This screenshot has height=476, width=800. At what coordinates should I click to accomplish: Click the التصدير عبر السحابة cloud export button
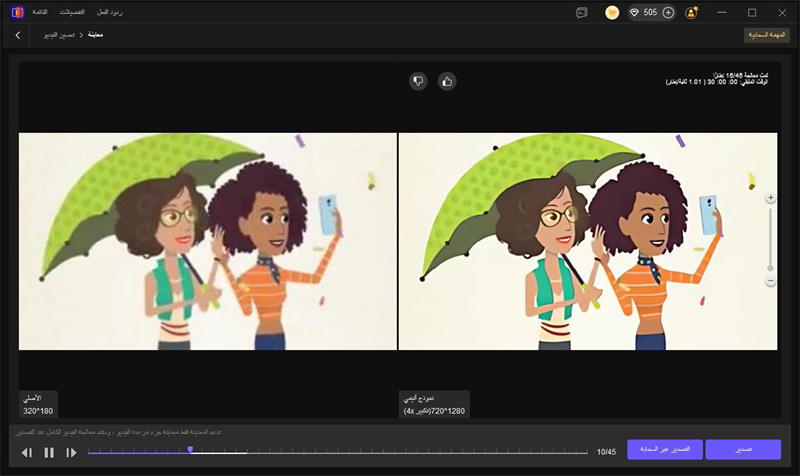(665, 450)
